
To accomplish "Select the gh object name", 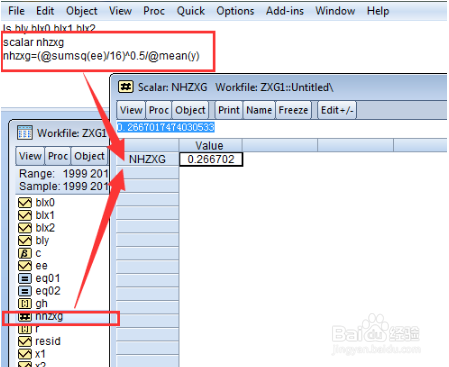I will [41, 304].
